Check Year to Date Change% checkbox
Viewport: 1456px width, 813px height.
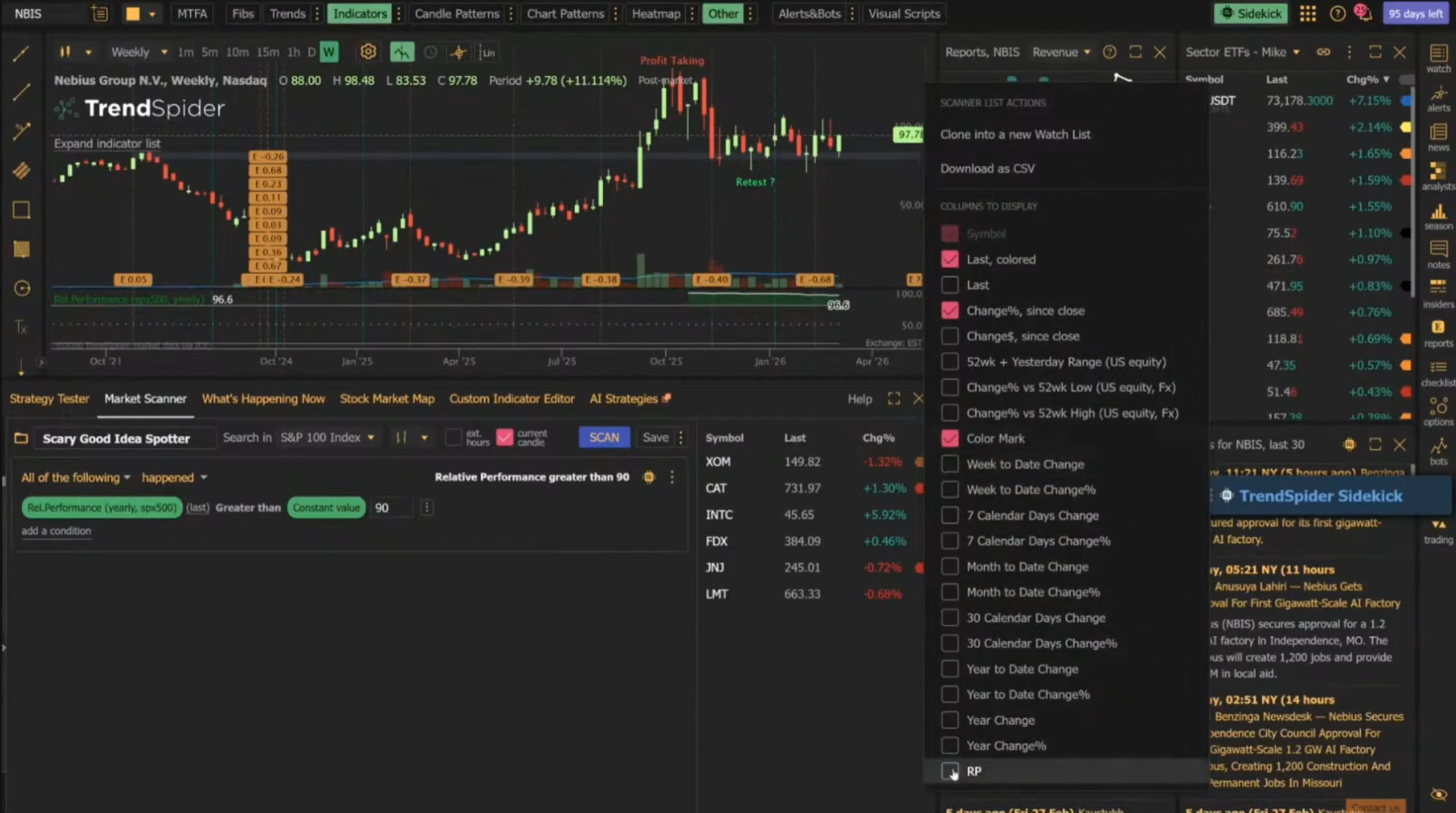[949, 694]
